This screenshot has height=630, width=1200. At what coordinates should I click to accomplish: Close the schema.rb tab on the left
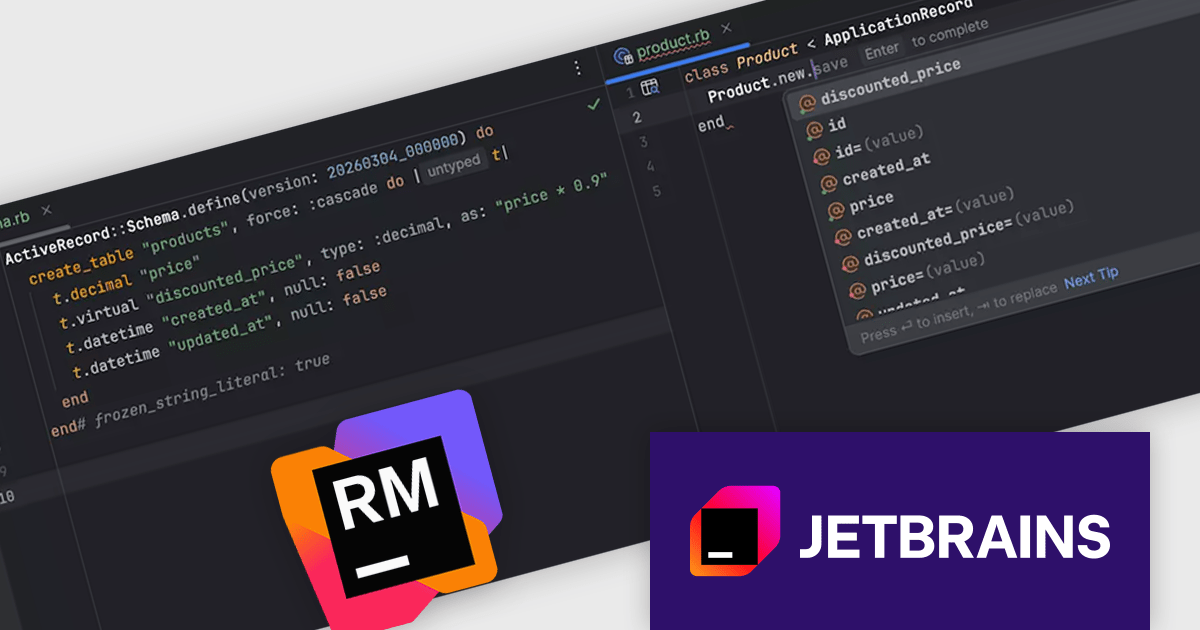tap(46, 210)
